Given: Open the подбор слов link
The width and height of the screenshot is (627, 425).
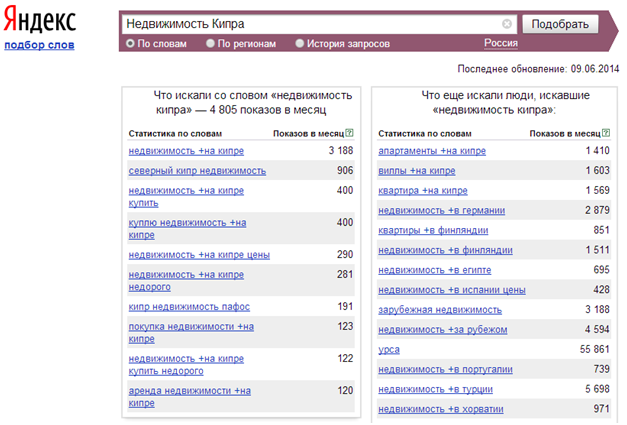Looking at the screenshot, I should point(39,45).
